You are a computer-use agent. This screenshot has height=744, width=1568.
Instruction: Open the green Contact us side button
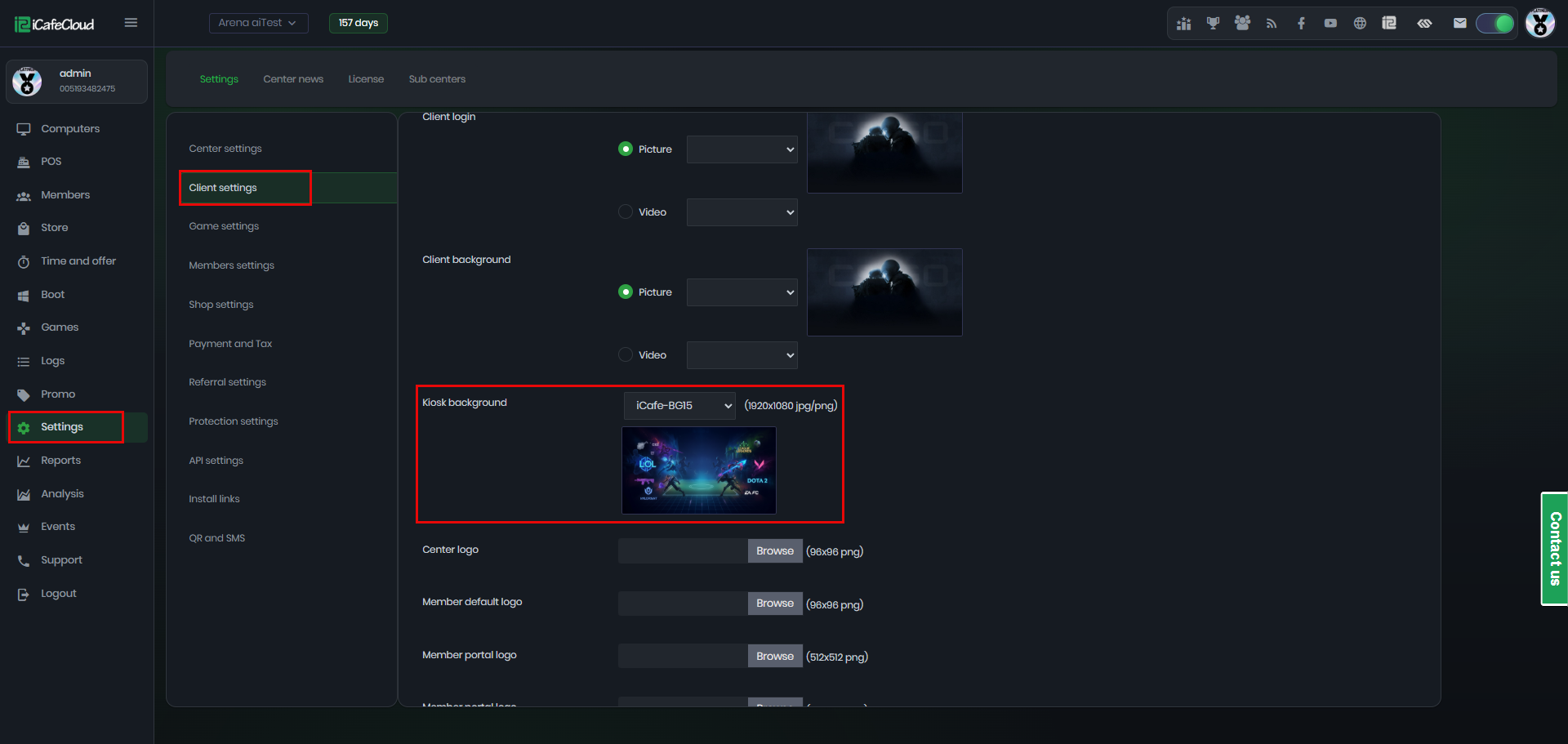tap(1554, 549)
